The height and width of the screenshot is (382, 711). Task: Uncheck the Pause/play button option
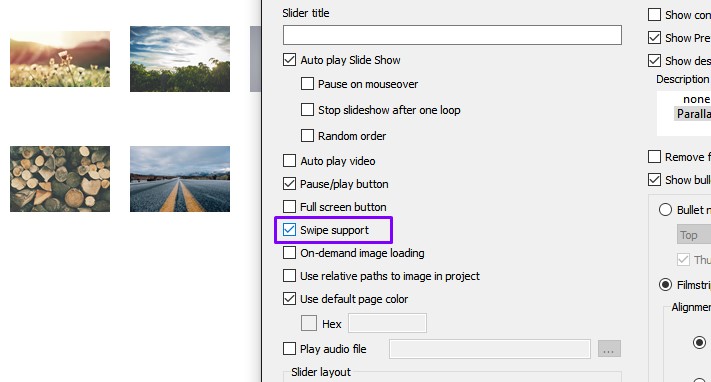pyautogui.click(x=289, y=184)
